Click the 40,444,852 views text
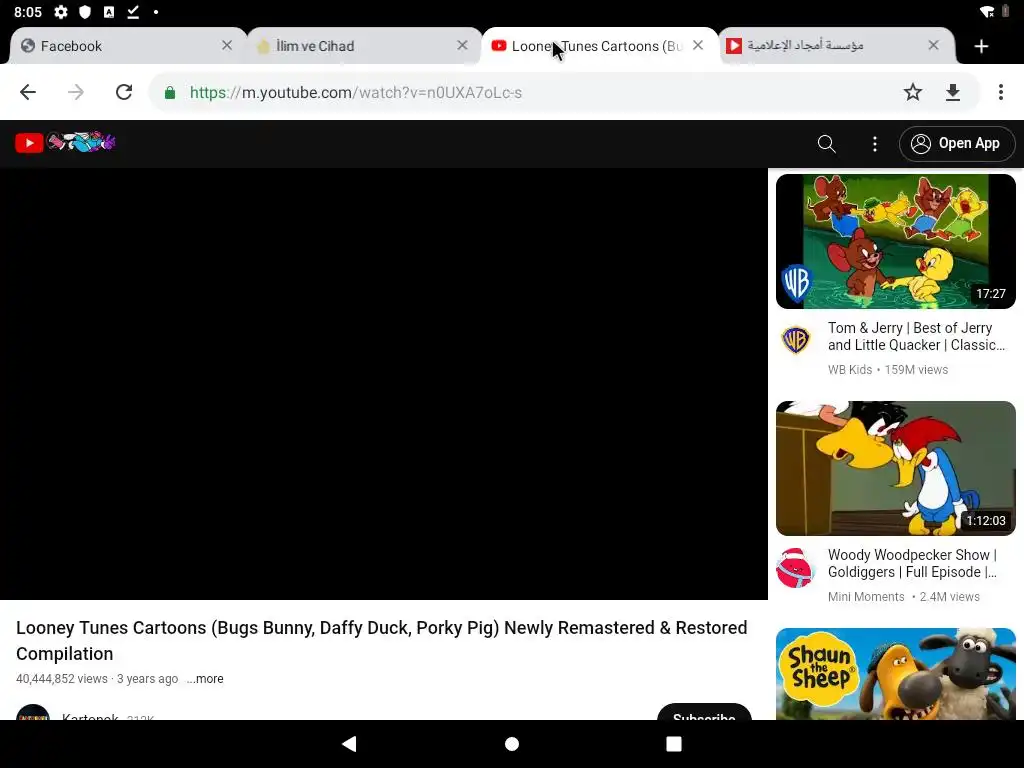 (61, 679)
